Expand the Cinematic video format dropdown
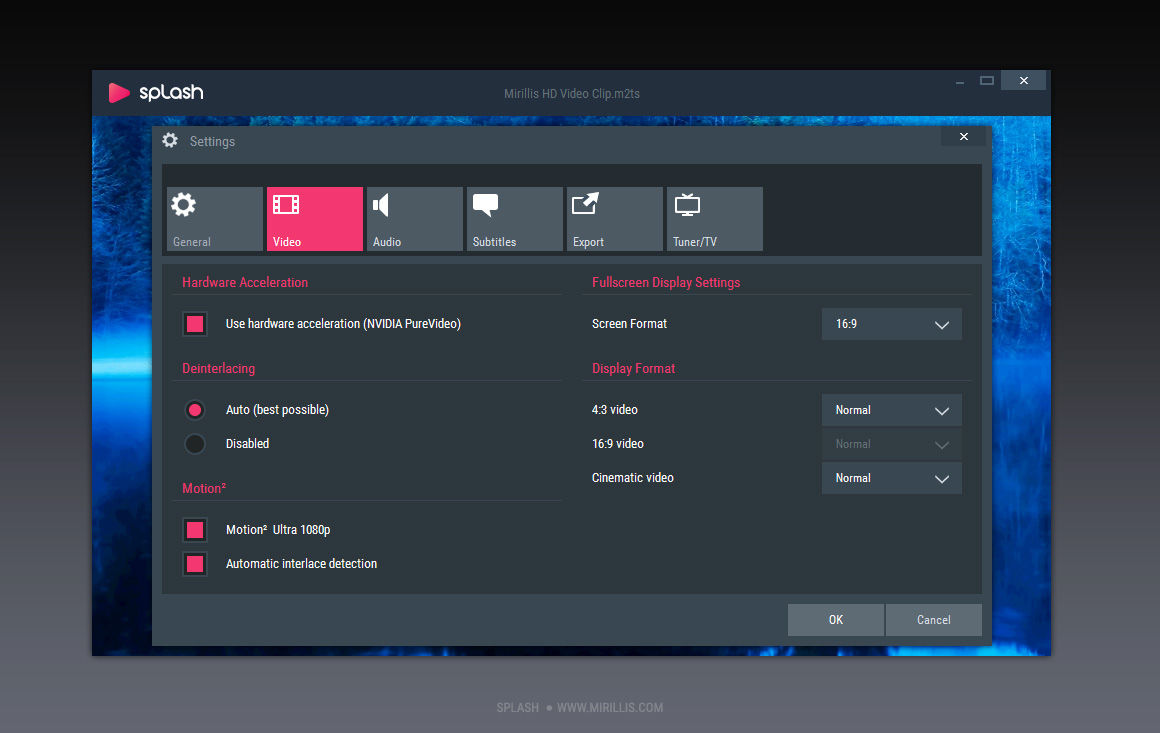The image size is (1160, 733). click(891, 478)
